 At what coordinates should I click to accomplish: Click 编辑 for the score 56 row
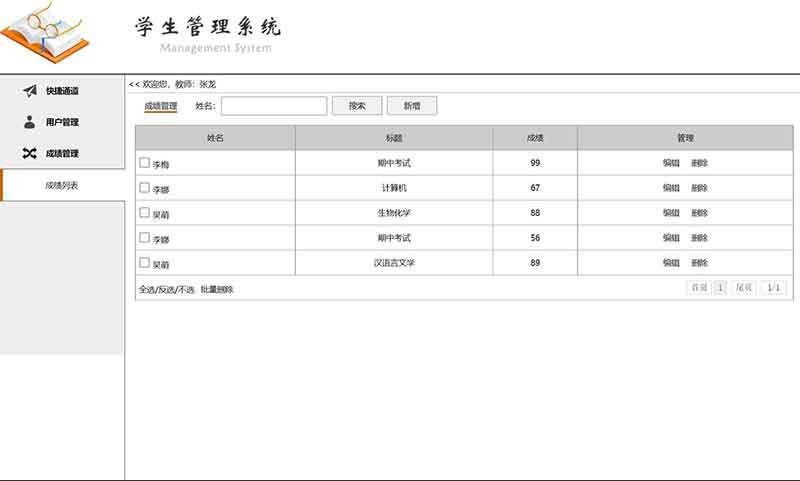pos(671,238)
